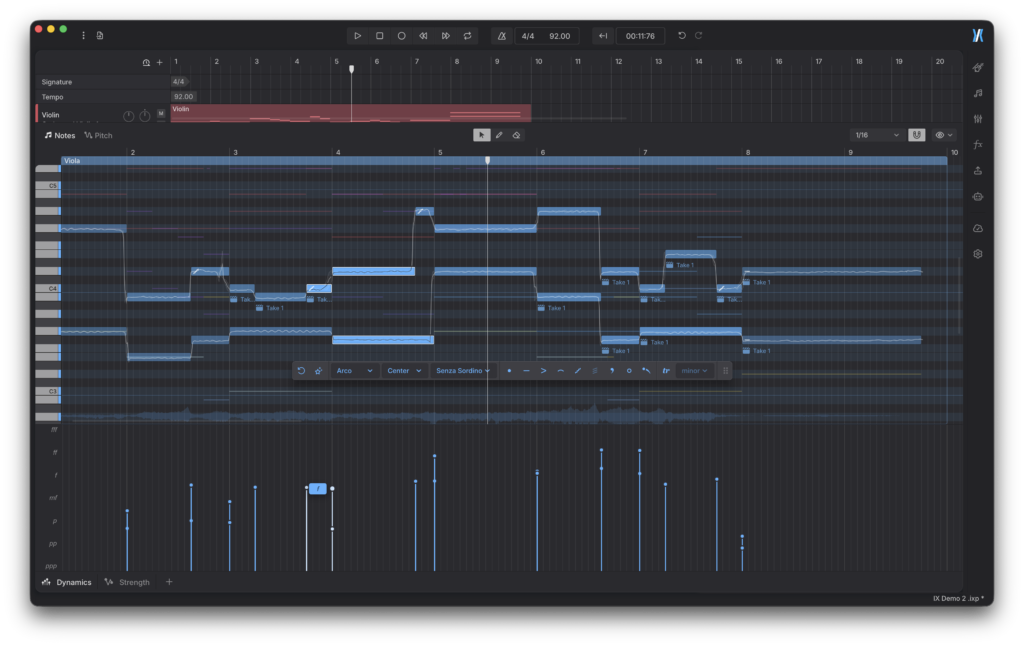Viewport: 1024px width, 646px height.
Task: Click the star preset icon in articulation bar
Action: coord(318,370)
